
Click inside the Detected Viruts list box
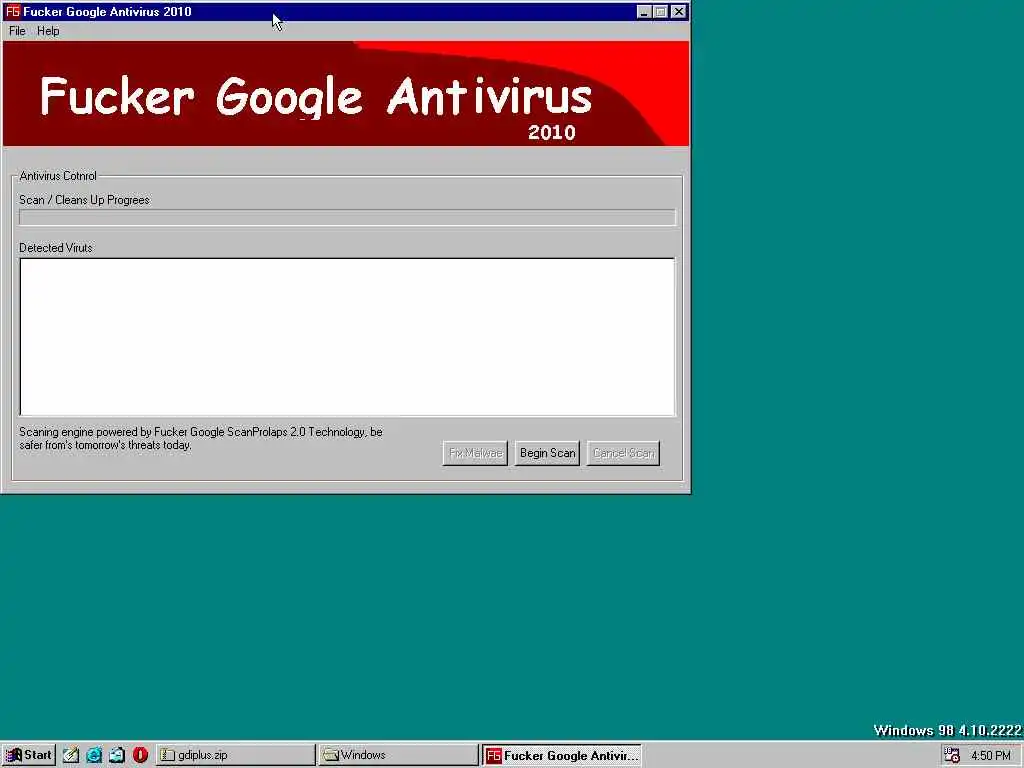coord(347,337)
